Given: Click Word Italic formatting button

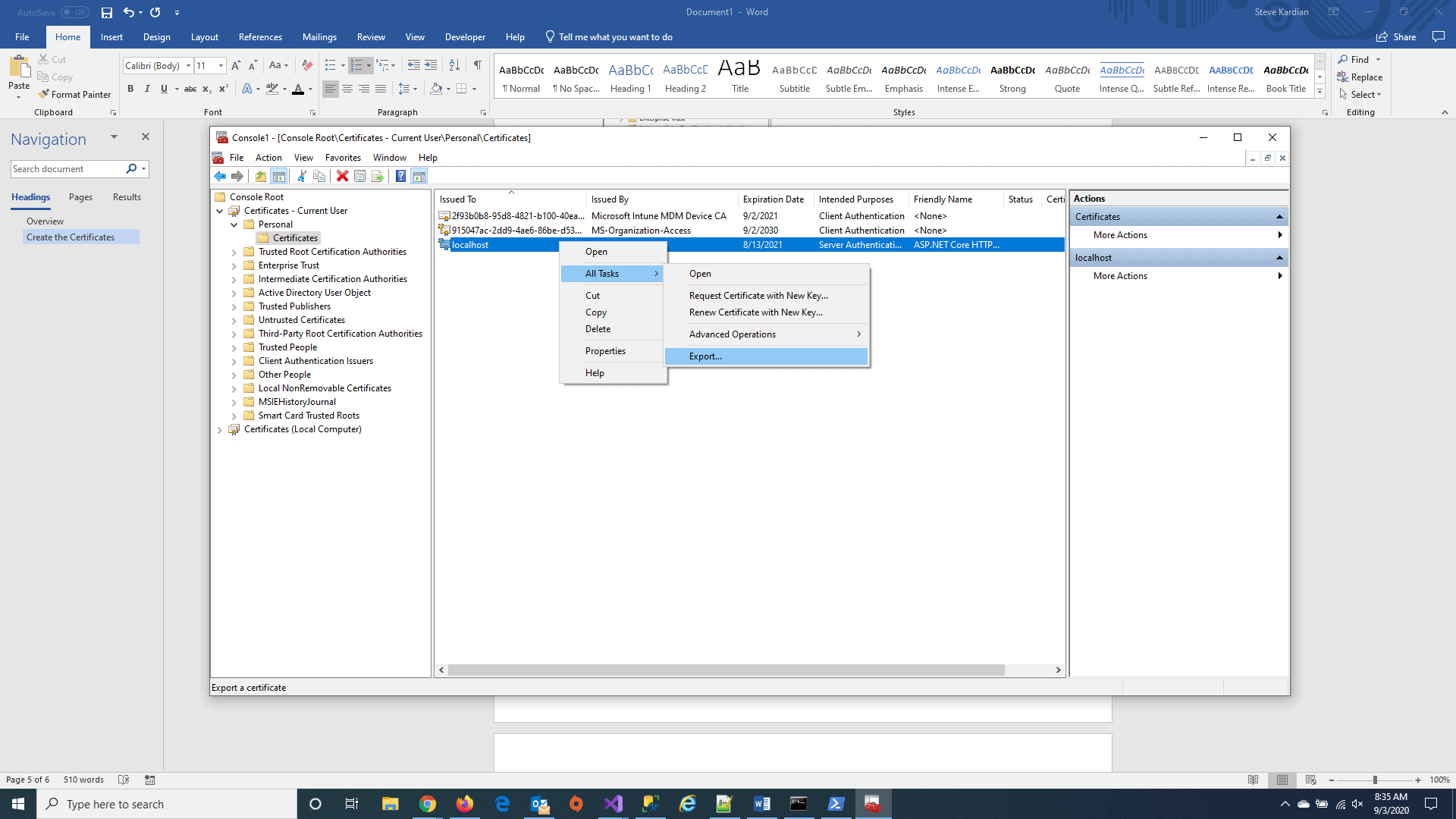Looking at the screenshot, I should pos(147,89).
